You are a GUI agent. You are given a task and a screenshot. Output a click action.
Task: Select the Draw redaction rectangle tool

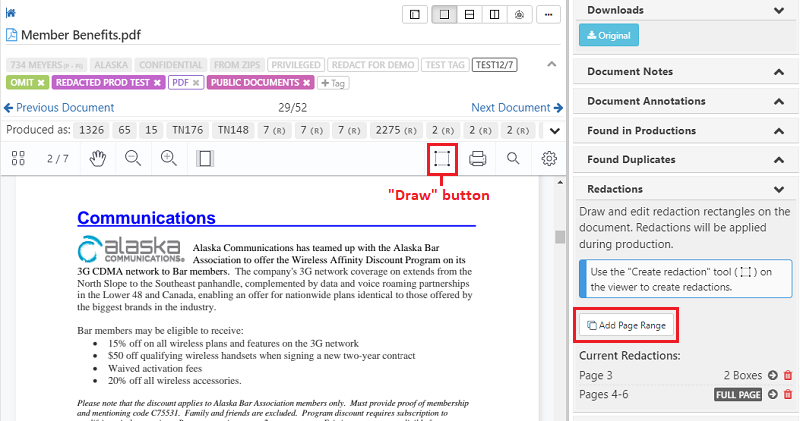[x=442, y=159]
